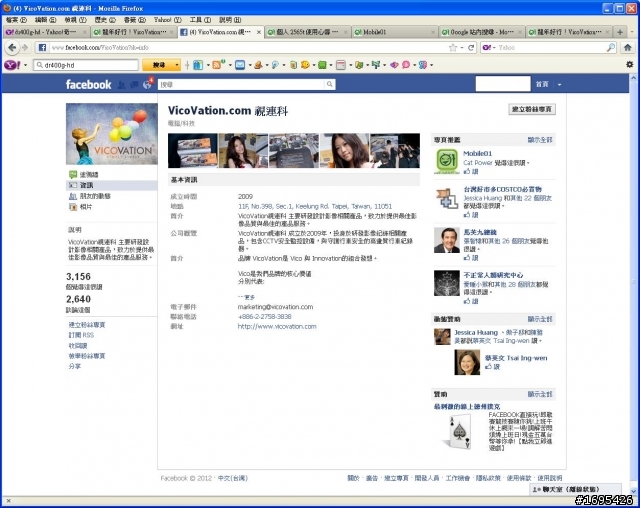Open the 書籤 menu
This screenshot has width=640, height=508.
[x=134, y=20]
